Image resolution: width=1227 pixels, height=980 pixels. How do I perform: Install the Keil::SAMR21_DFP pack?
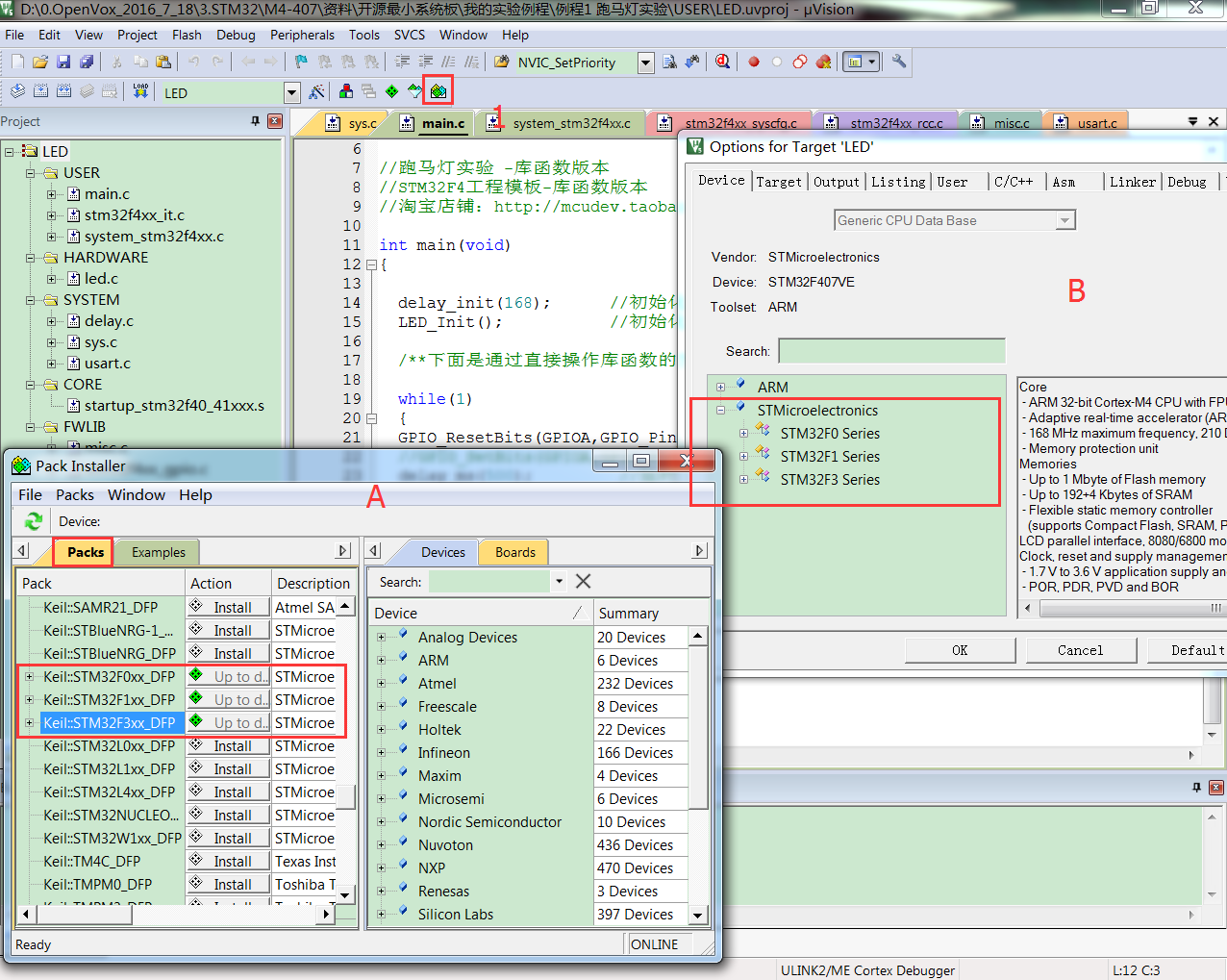[x=228, y=607]
